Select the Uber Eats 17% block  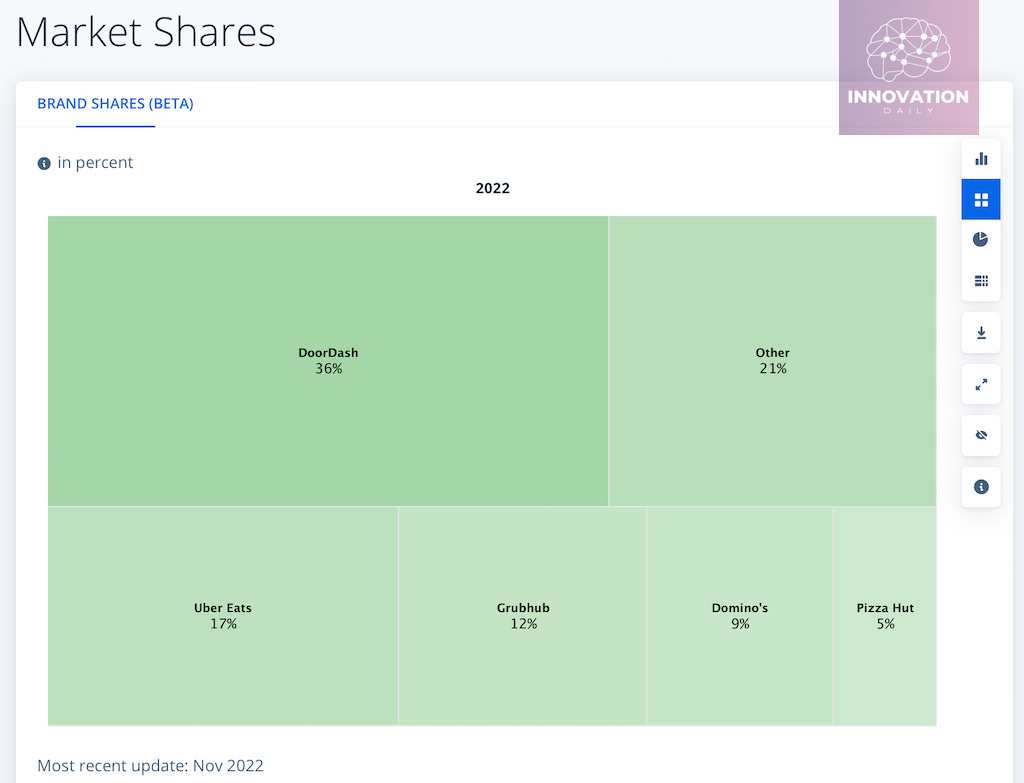[223, 616]
